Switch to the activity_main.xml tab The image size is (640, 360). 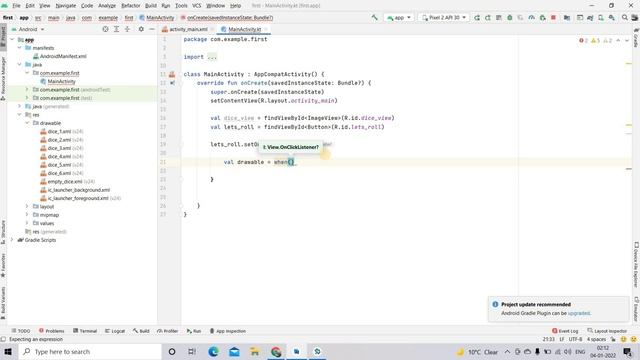click(188, 29)
